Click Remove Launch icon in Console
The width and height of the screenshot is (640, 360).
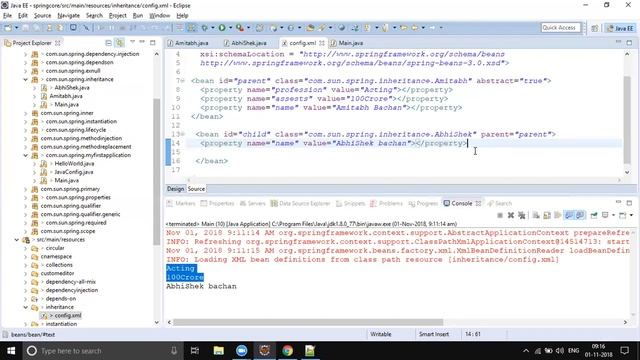(x=511, y=215)
